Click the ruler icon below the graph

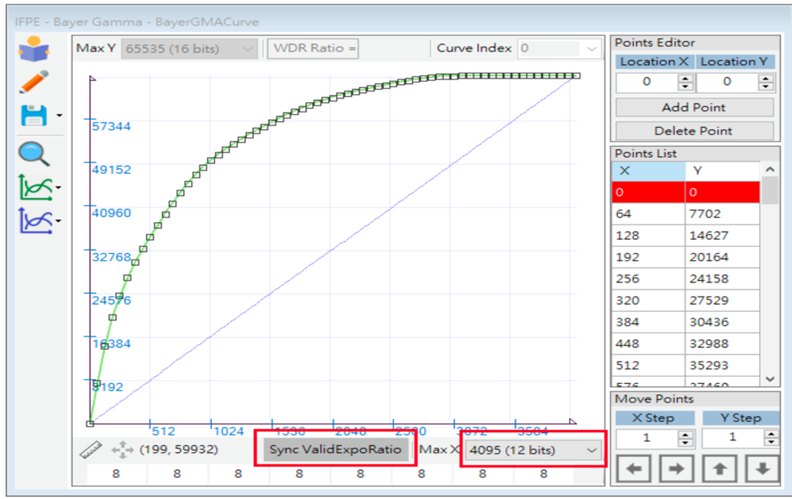click(91, 450)
